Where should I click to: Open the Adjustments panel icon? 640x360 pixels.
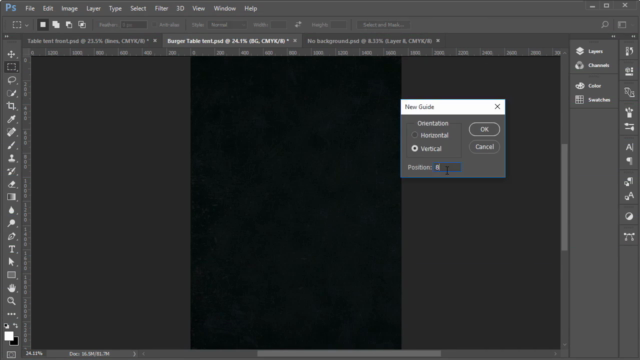[629, 216]
